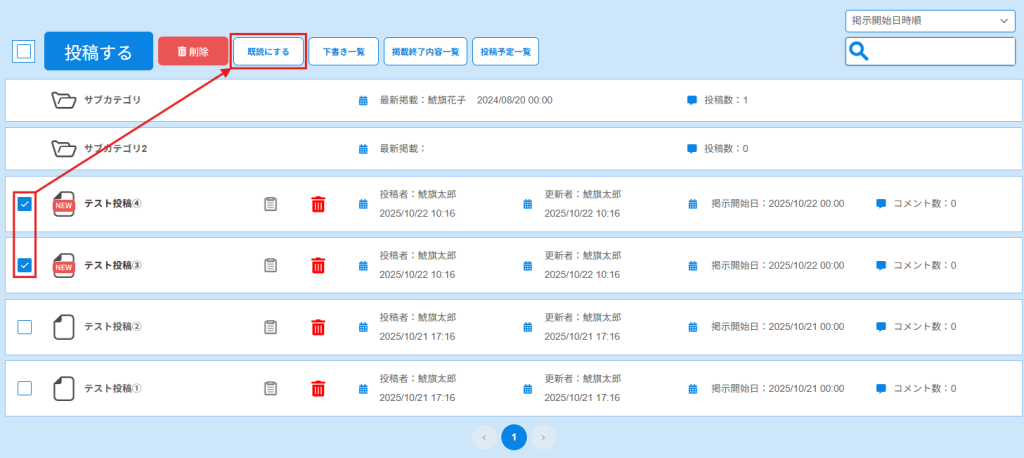Click the calendar icon beside 掲示開始日 for テスト投稿①
The image size is (1024, 458).
pos(693,388)
